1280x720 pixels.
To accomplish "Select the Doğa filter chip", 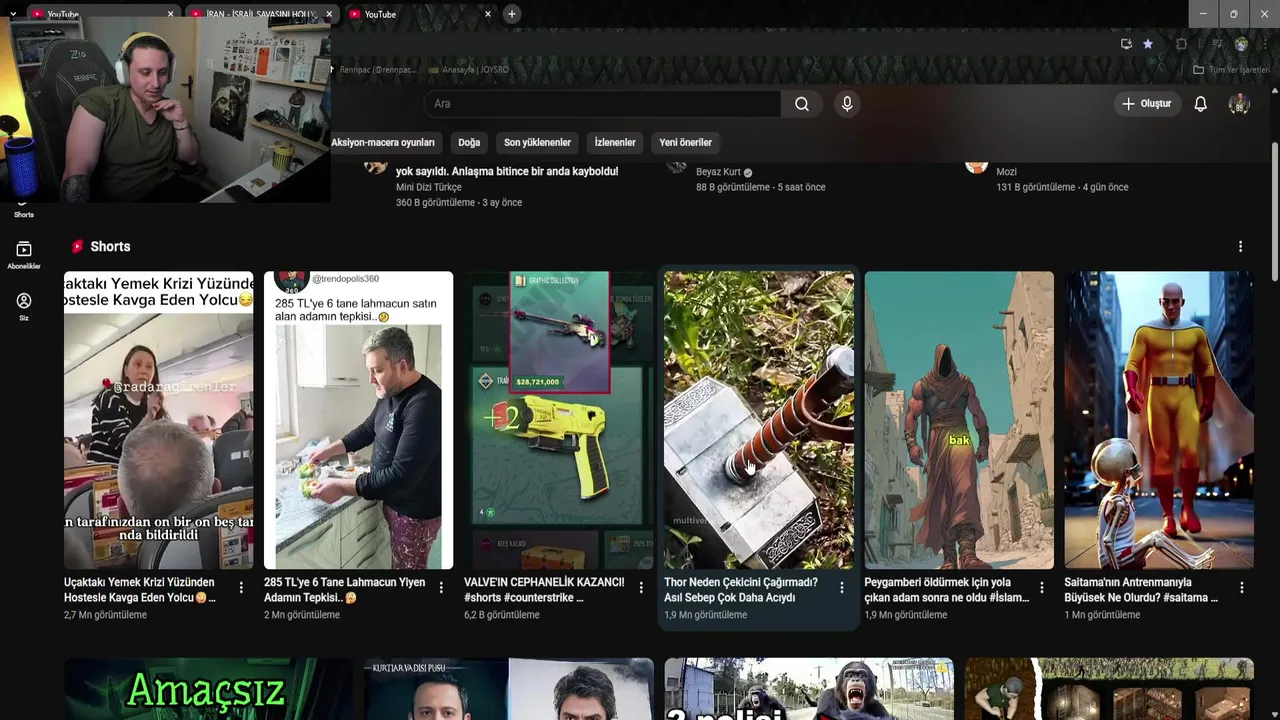I will [469, 142].
